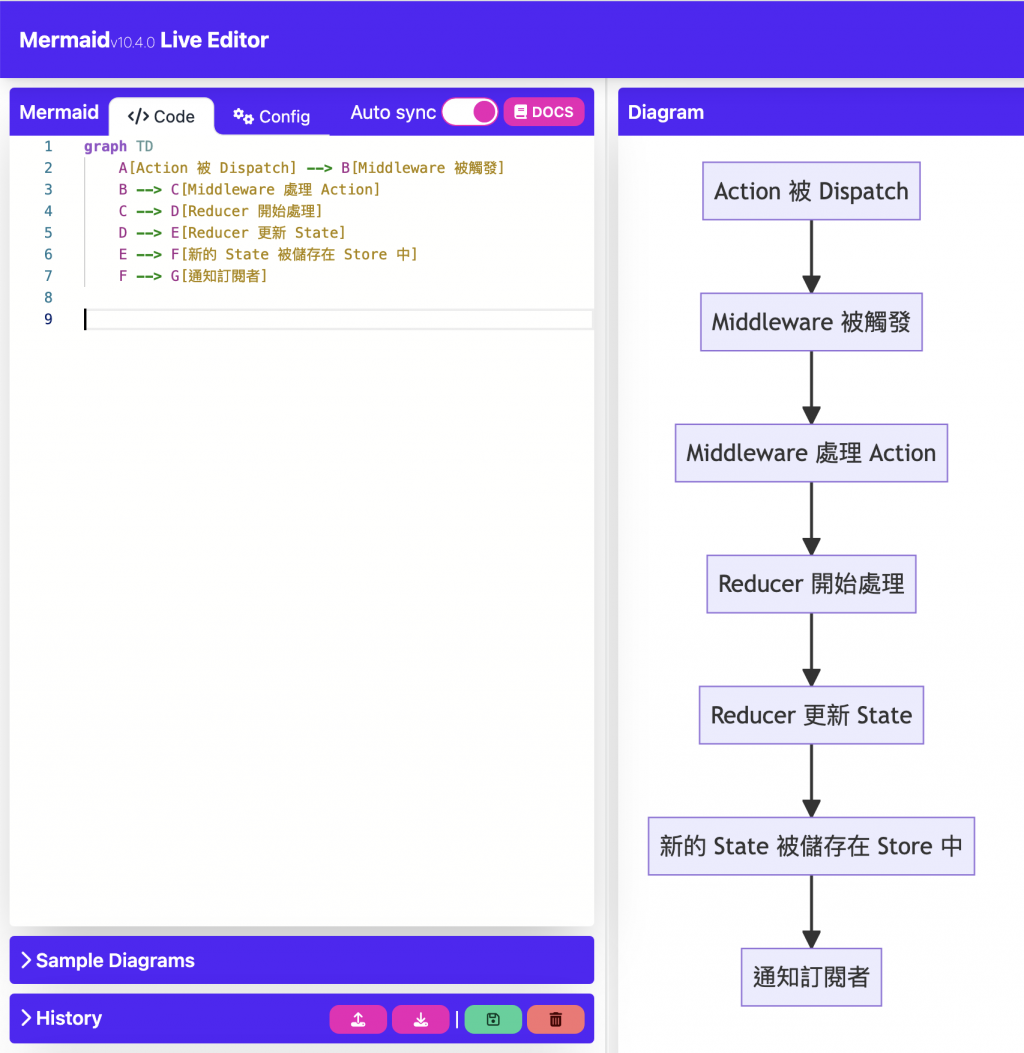Select 'Reducer 更新 State' diagram node
Image resolution: width=1024 pixels, height=1053 pixels.
point(811,715)
